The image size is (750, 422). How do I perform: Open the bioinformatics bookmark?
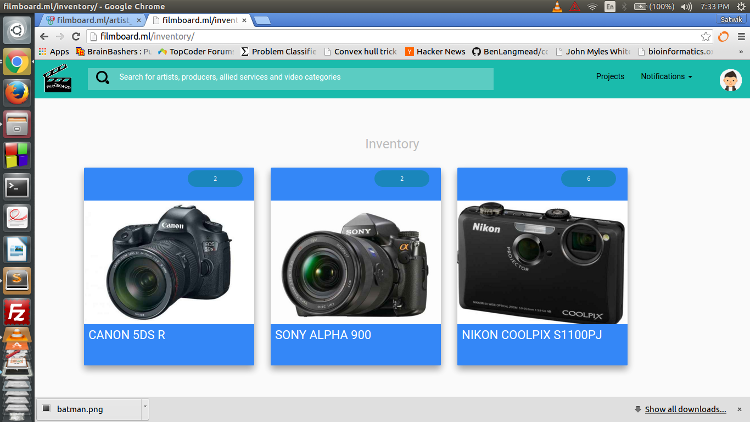coord(675,51)
